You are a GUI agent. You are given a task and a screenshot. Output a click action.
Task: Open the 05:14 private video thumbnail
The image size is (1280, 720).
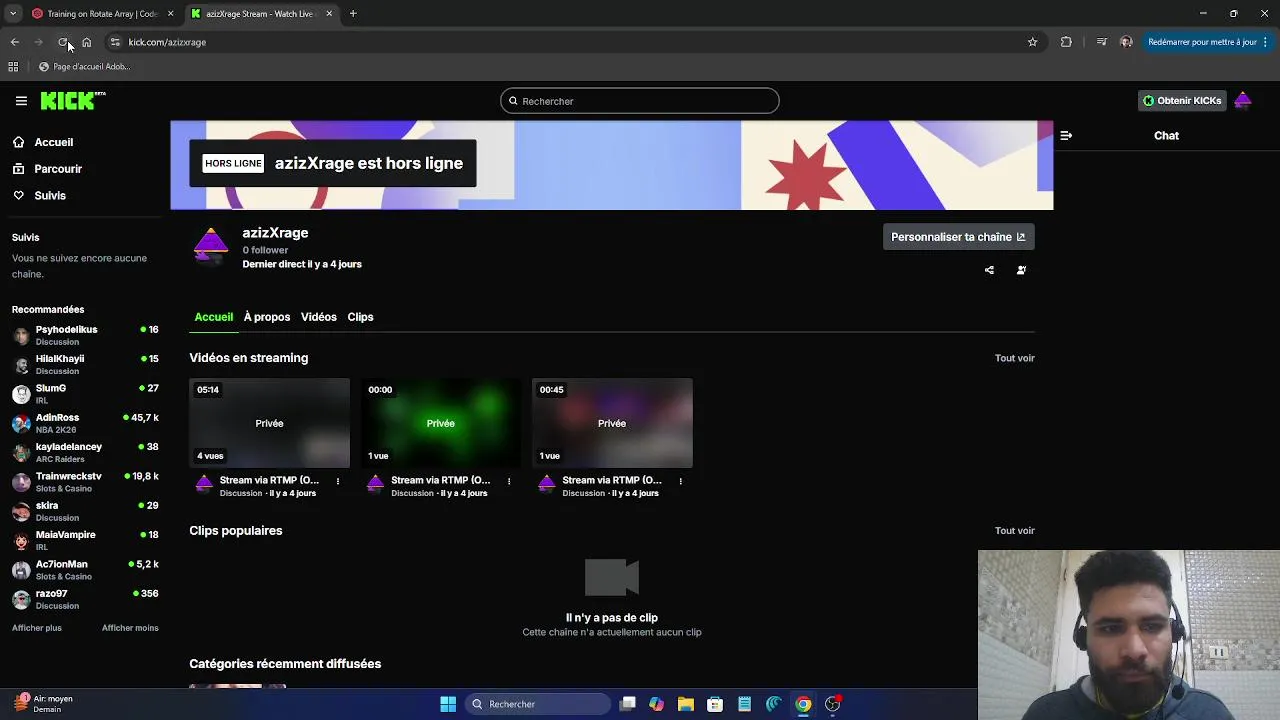pyautogui.click(x=270, y=423)
